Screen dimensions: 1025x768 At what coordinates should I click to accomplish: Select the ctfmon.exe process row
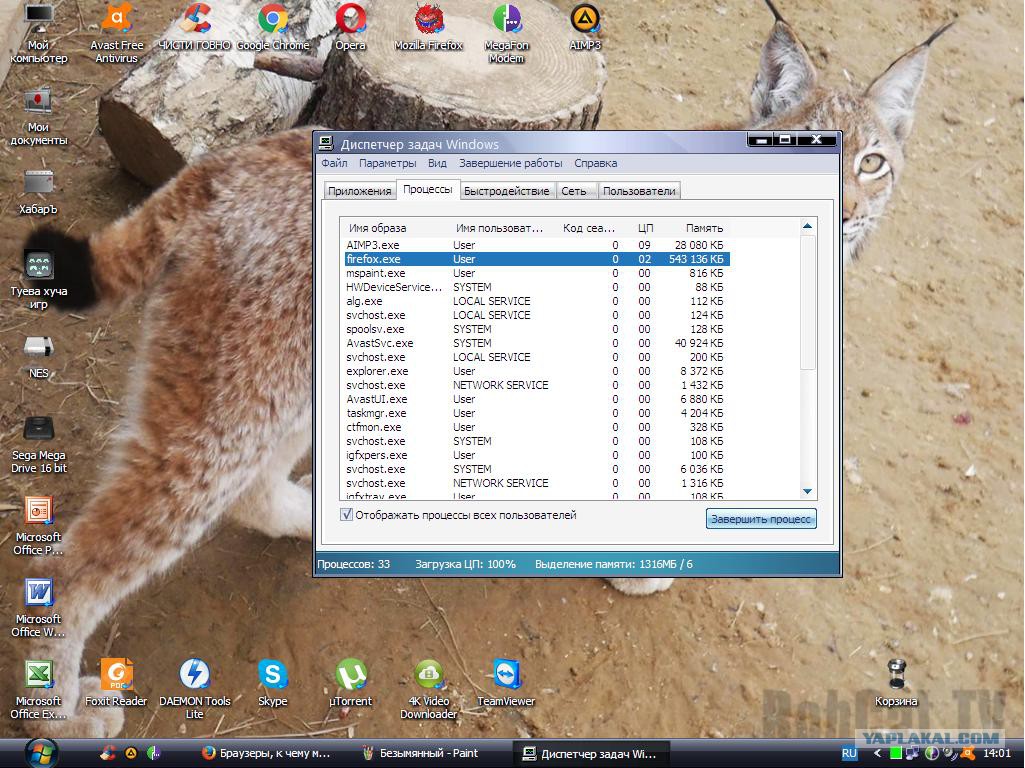536,427
